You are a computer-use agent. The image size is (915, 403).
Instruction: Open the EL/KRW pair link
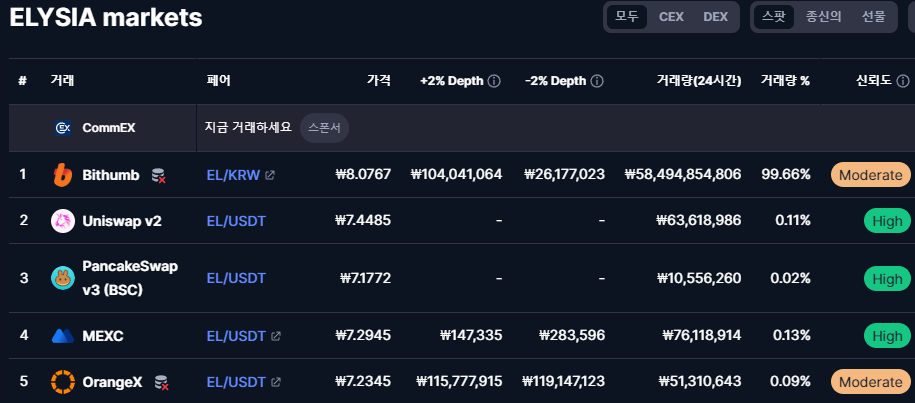click(x=233, y=175)
